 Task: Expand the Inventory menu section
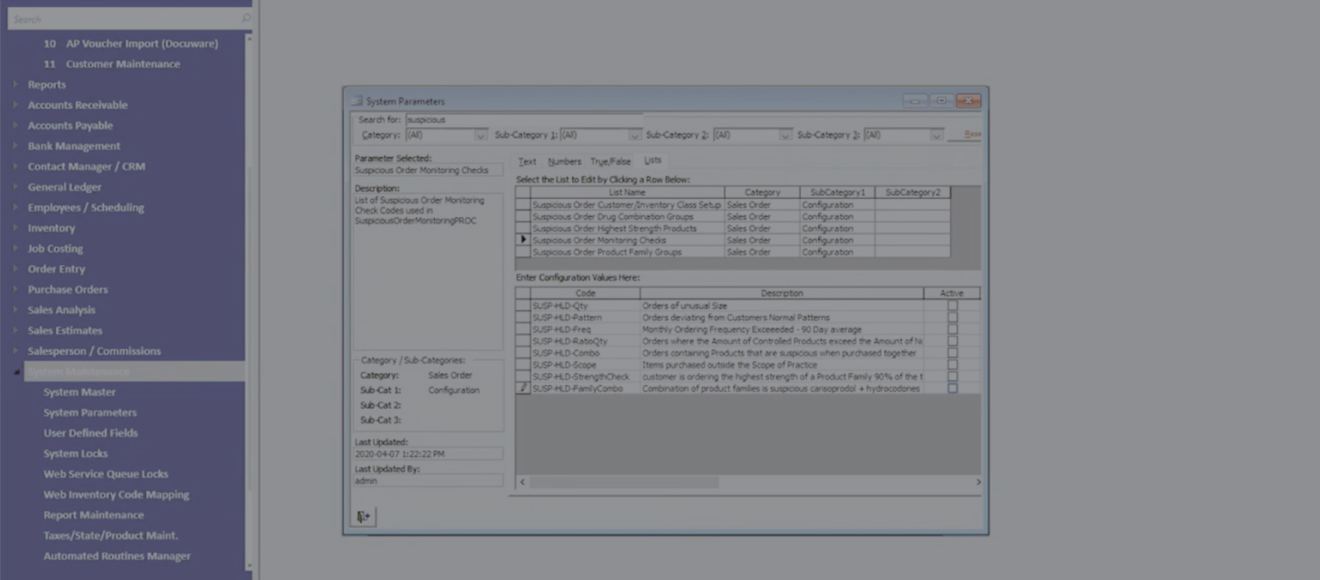(15, 228)
